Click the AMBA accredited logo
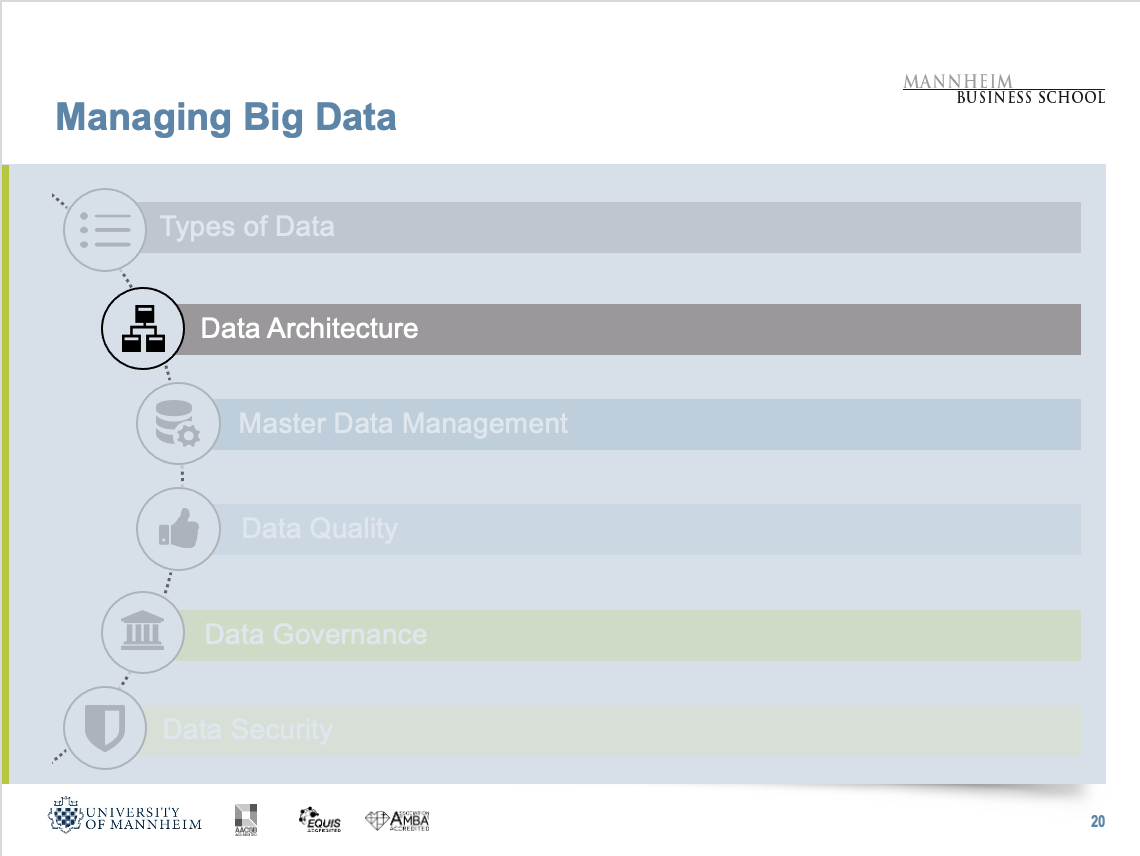 coord(398,819)
